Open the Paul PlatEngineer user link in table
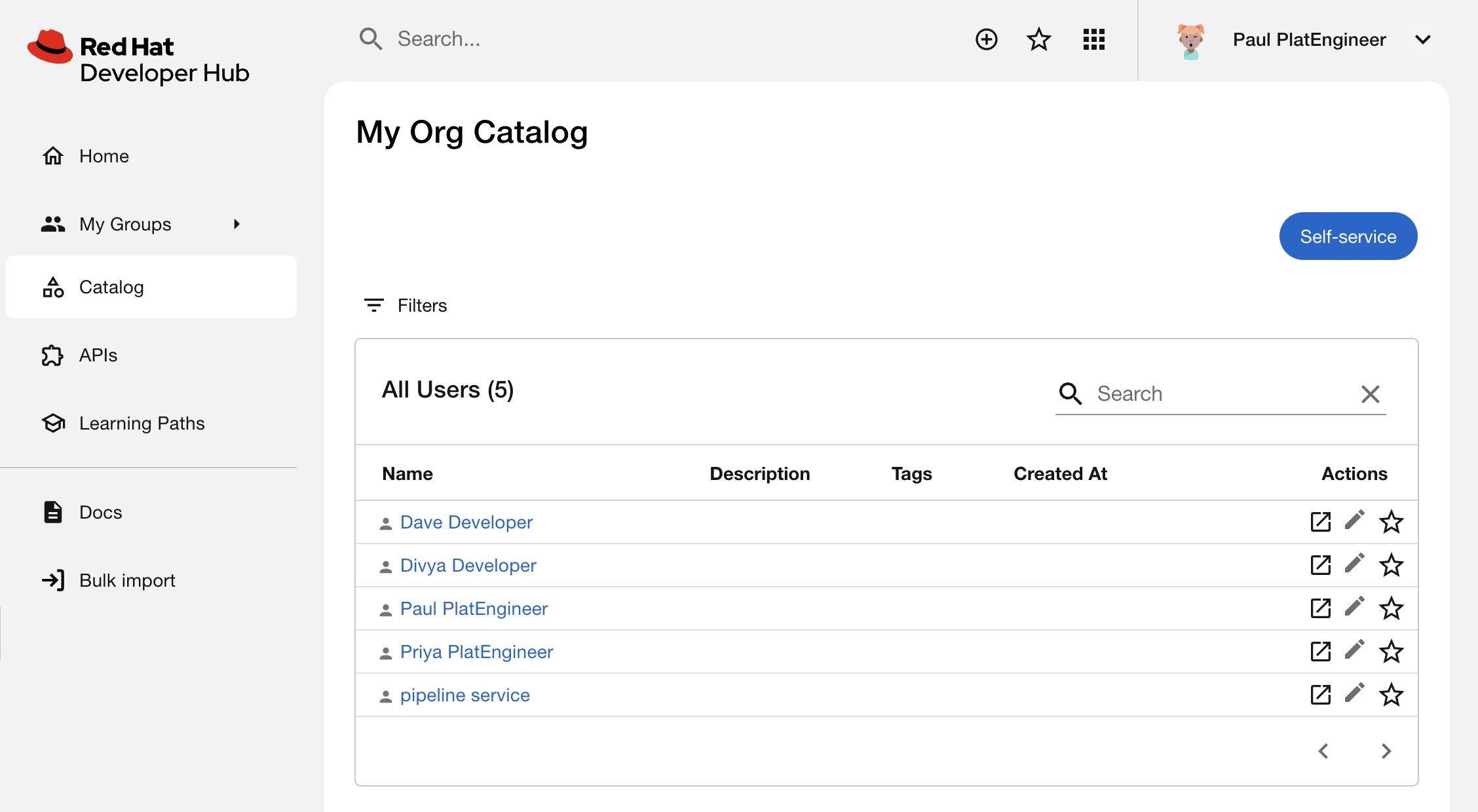 [x=474, y=608]
